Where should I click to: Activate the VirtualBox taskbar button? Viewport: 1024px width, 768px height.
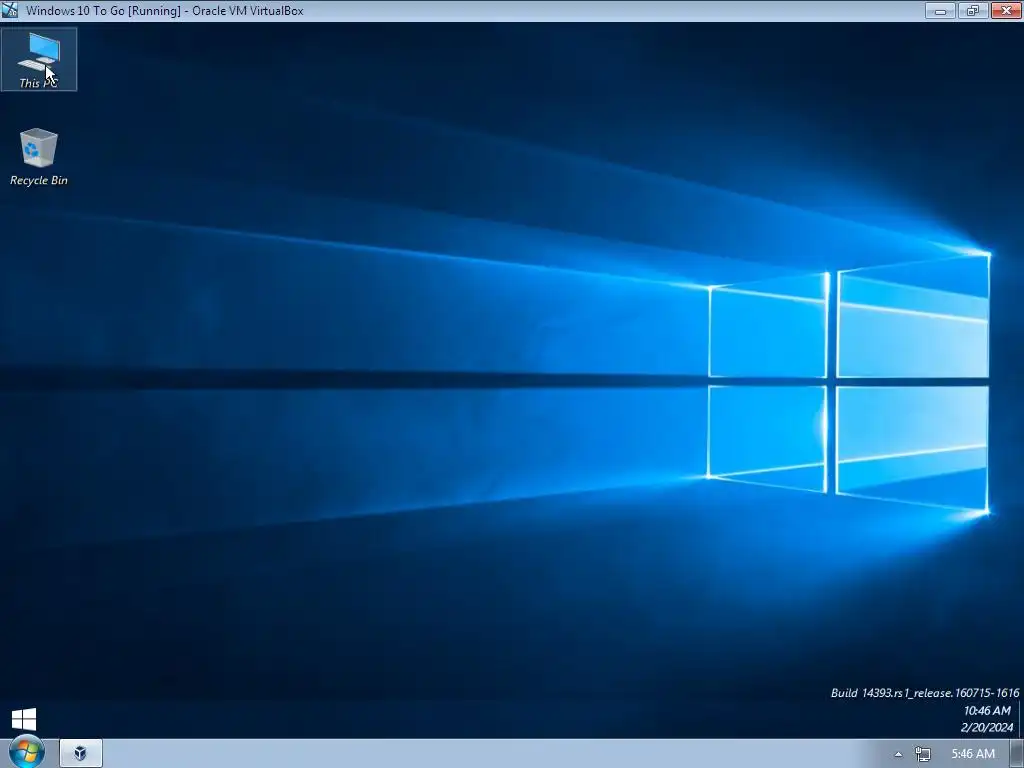click(x=81, y=754)
